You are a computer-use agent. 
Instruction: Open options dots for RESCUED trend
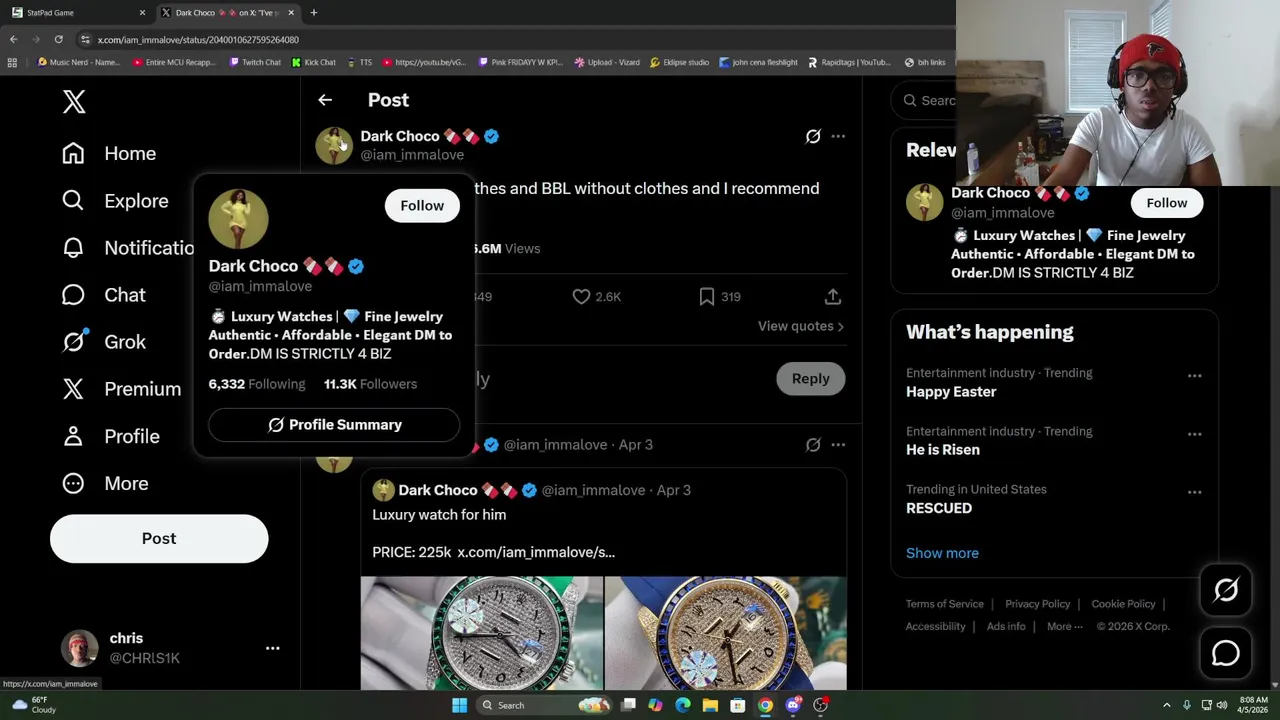click(x=1194, y=492)
